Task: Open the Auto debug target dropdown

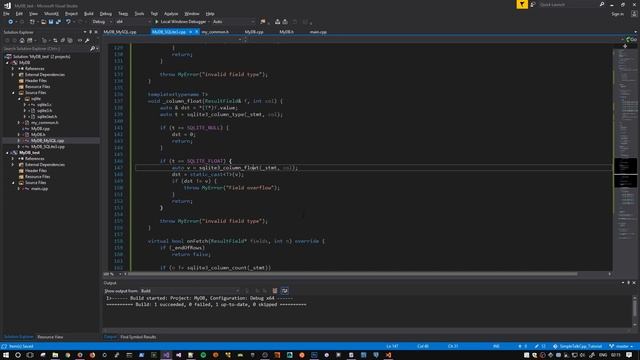Action: [233, 22]
